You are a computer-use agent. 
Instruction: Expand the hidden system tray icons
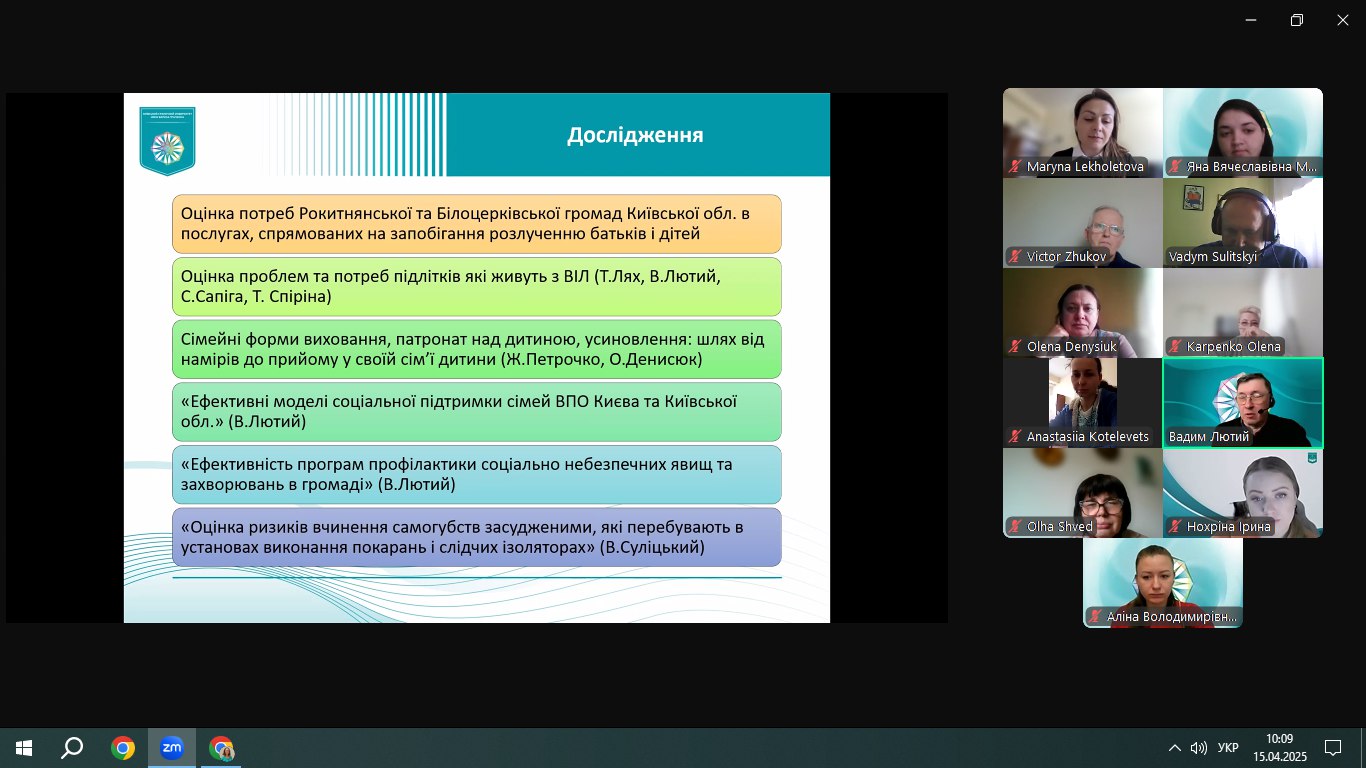1174,747
